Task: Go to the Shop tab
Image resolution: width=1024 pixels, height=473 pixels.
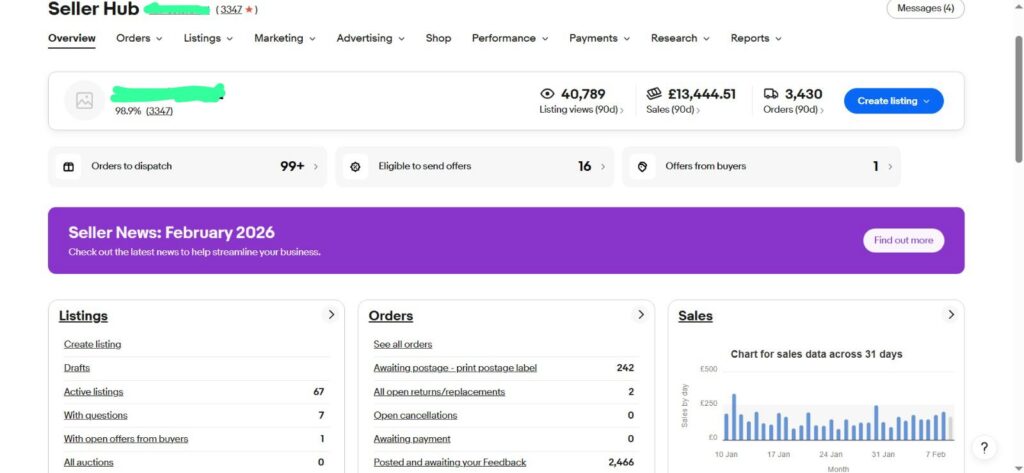Action: coord(438,38)
